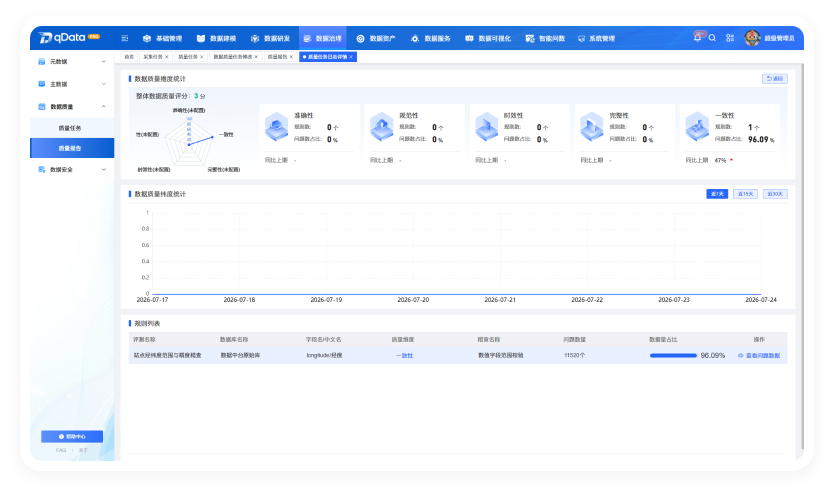
Task: Click the 元数据 sidebar icon
Action: 41,62
